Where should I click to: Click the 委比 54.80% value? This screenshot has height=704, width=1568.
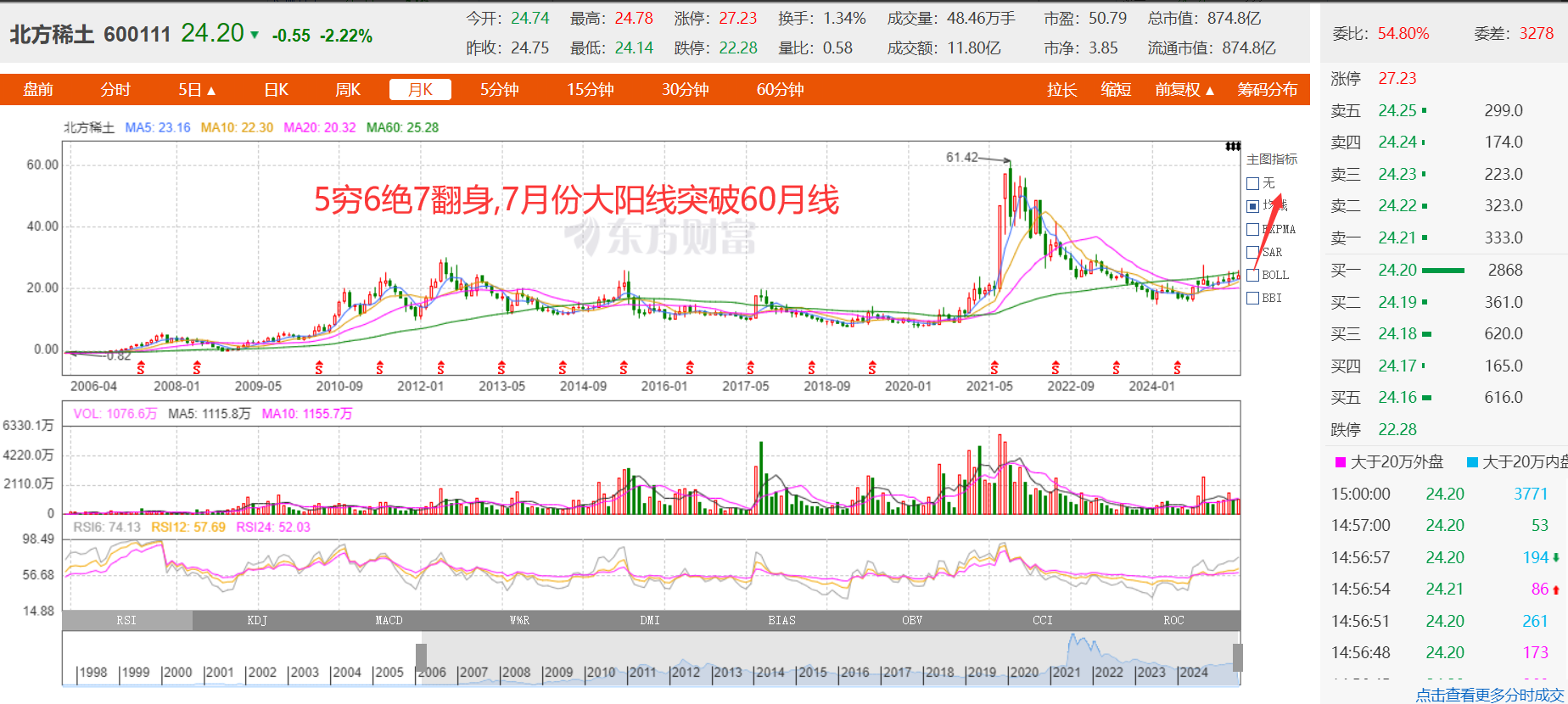click(x=1403, y=34)
